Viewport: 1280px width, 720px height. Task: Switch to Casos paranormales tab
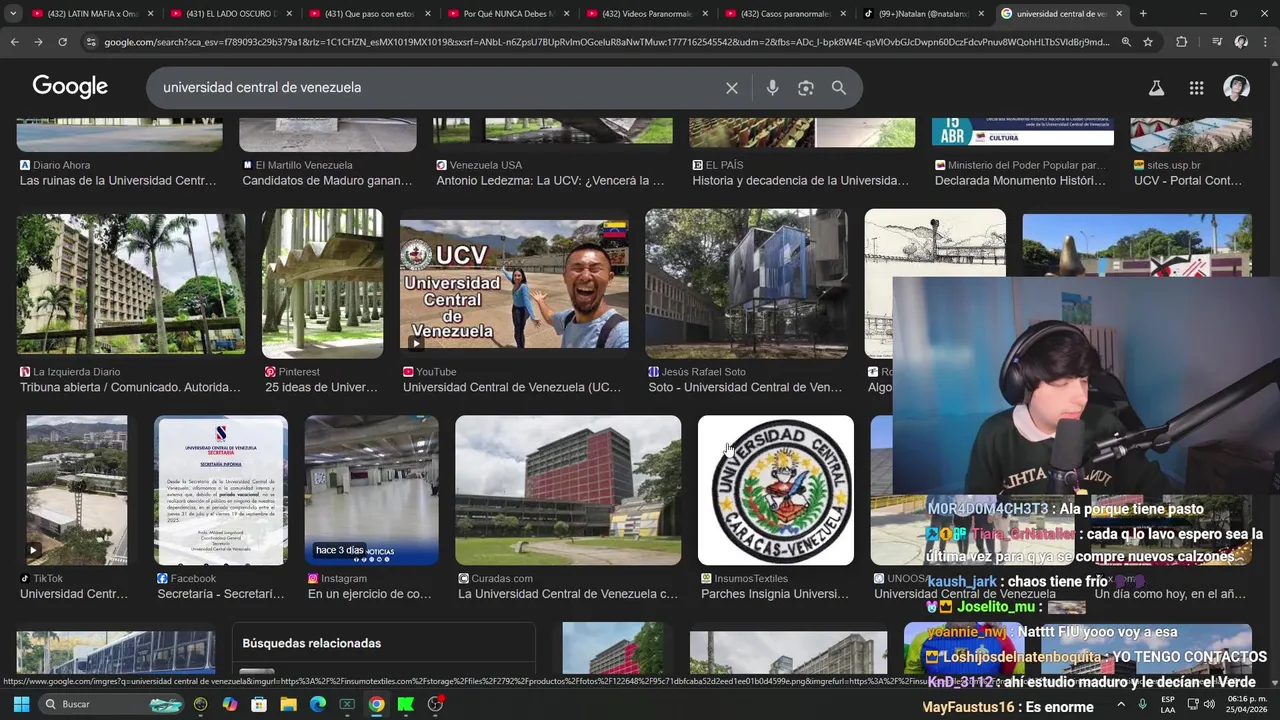point(783,14)
